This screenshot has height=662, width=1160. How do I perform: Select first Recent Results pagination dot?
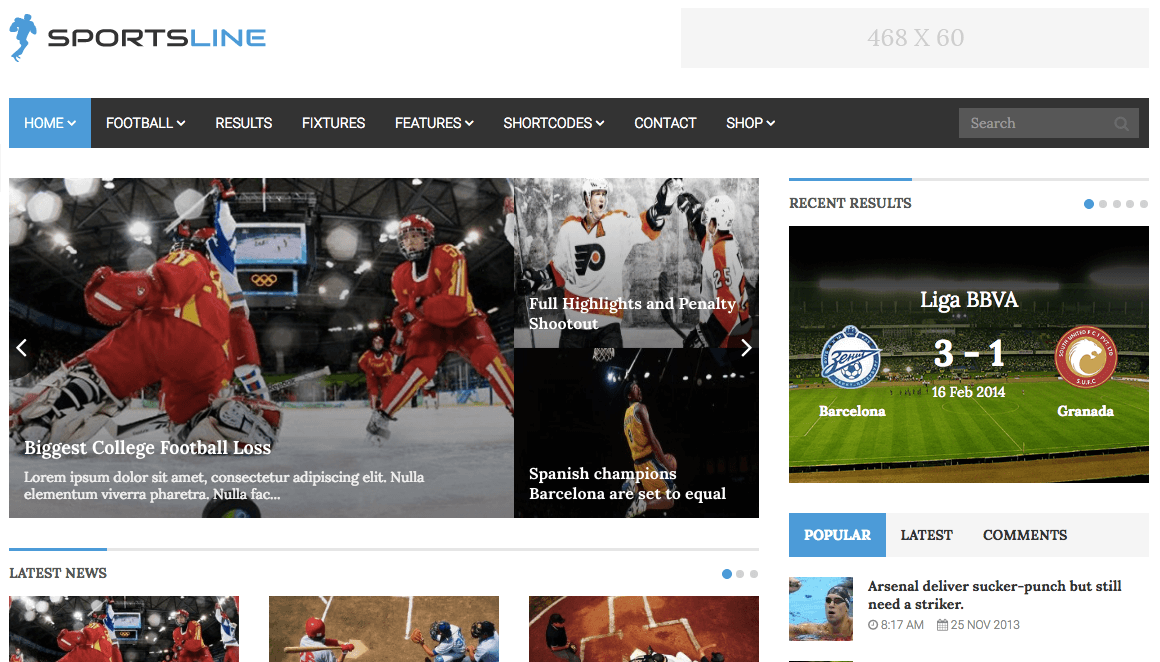[1089, 204]
